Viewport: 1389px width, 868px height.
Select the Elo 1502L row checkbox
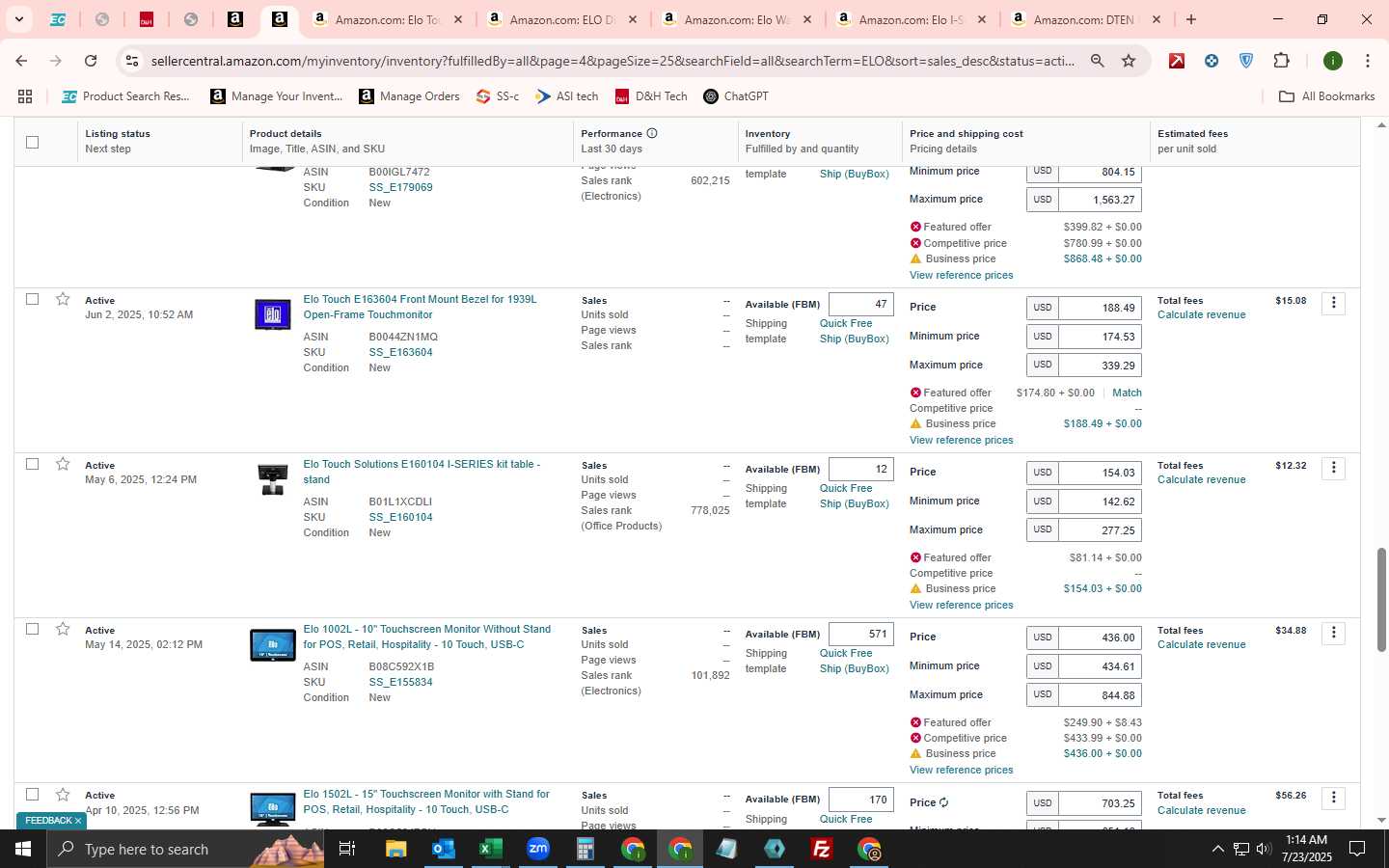(x=32, y=795)
